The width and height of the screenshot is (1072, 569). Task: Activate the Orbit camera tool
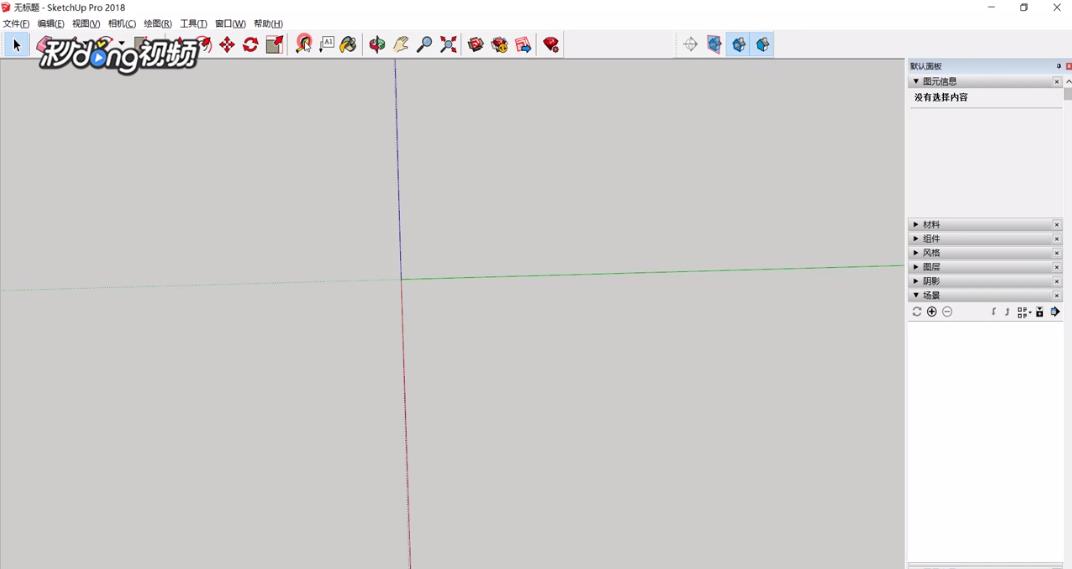click(x=377, y=45)
